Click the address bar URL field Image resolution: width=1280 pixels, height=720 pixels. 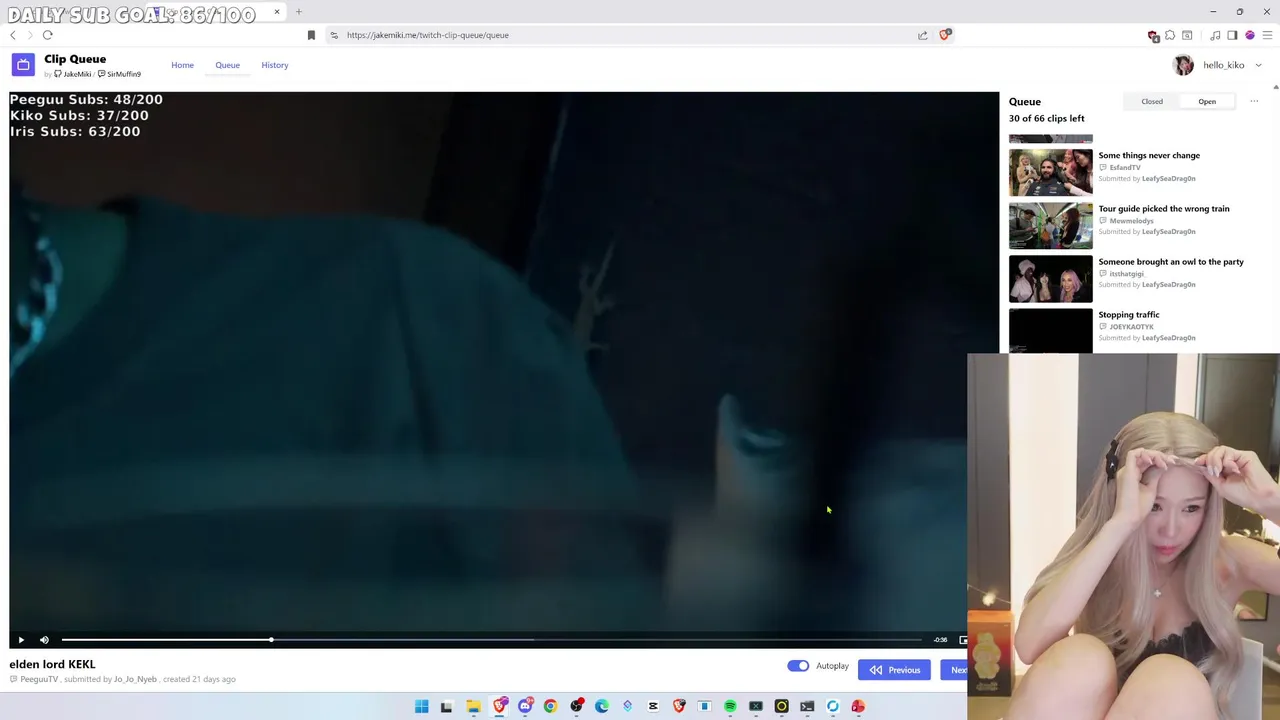[x=630, y=35]
